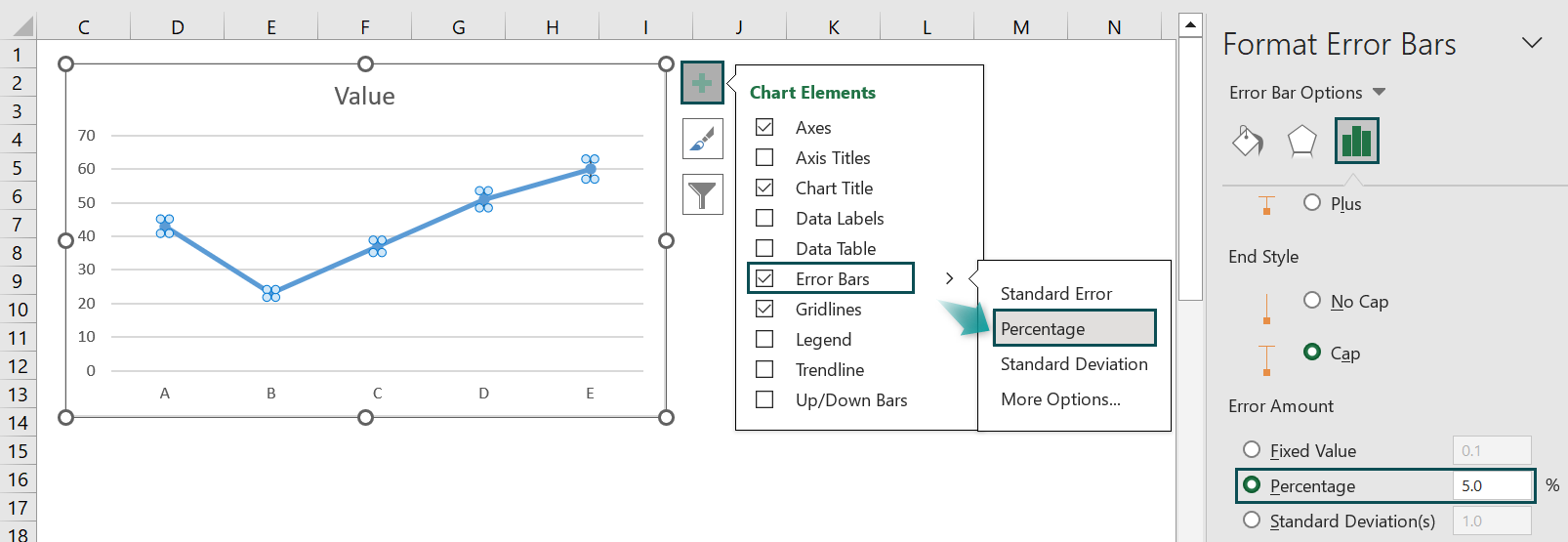1568x542 pixels.
Task: Click the Chart Elements heading
Action: pos(812,93)
